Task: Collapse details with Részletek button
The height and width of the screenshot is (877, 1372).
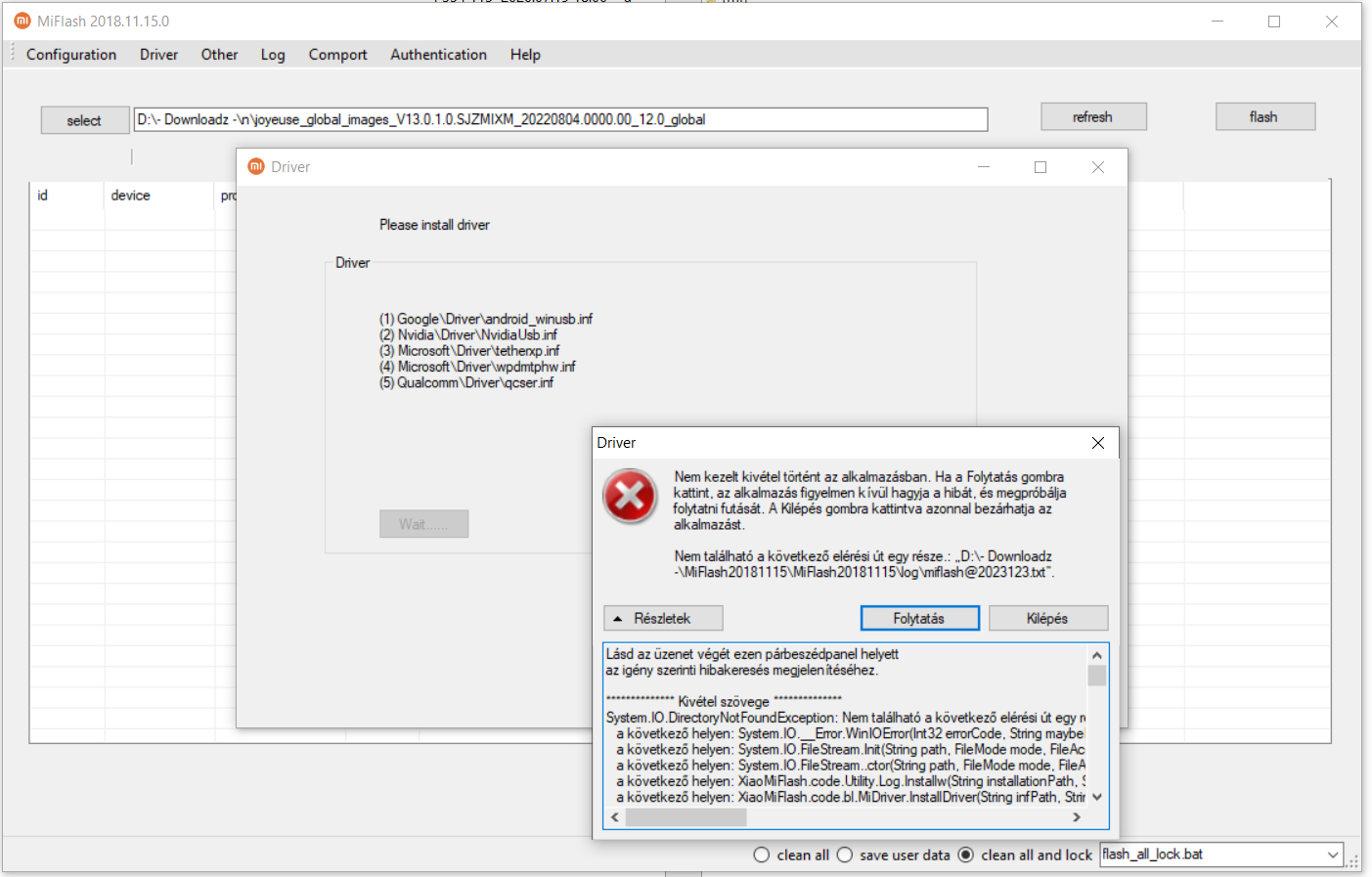Action: pyautogui.click(x=663, y=618)
